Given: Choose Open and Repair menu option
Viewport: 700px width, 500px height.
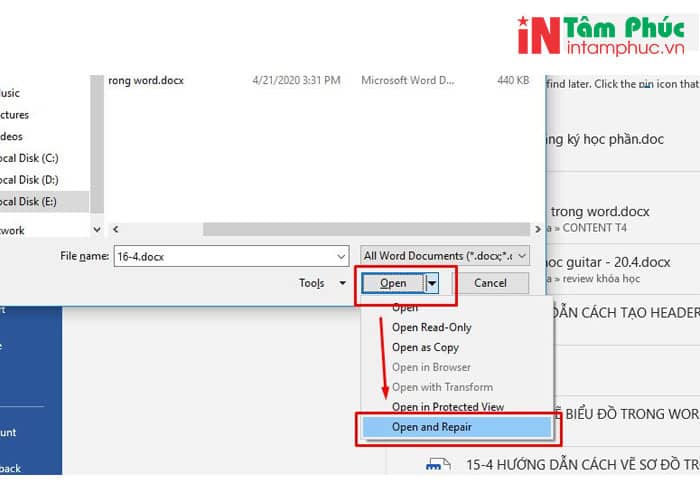Looking at the screenshot, I should coord(457,427).
